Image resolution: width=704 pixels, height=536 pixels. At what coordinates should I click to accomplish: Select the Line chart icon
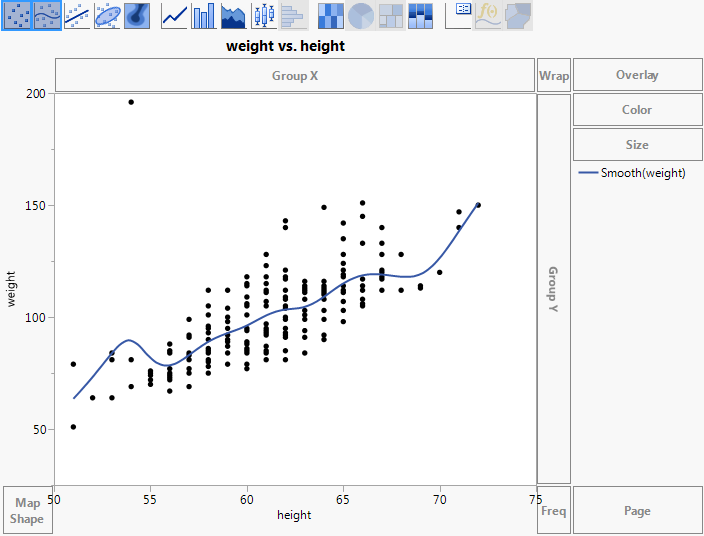[174, 16]
